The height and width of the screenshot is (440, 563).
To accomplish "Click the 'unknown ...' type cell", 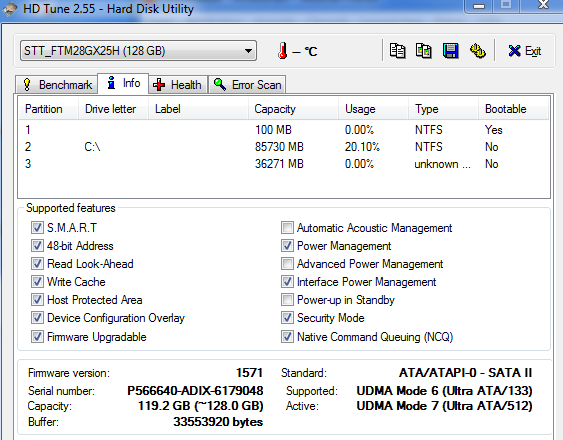I will [442, 164].
